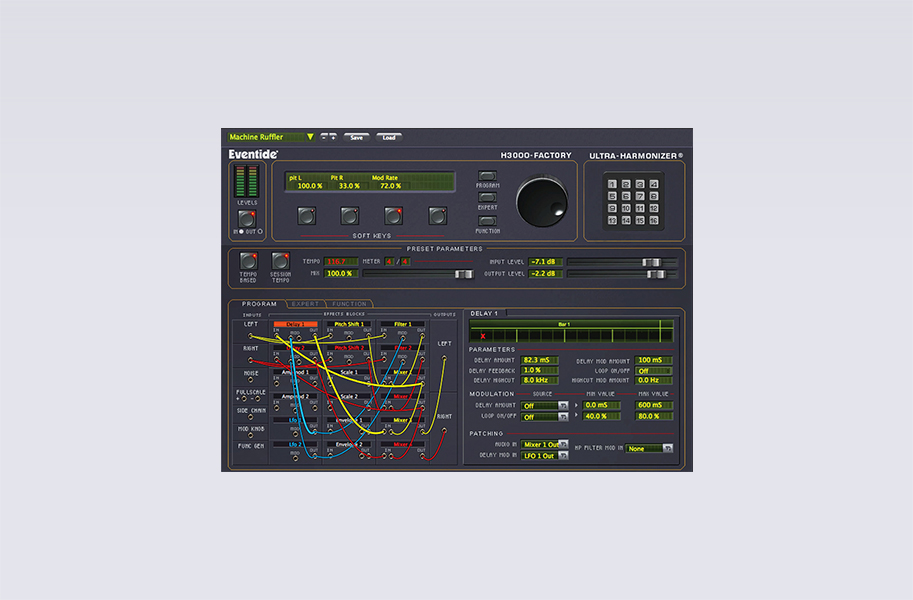Click keypad button 13
This screenshot has width=913, height=600.
click(612, 221)
